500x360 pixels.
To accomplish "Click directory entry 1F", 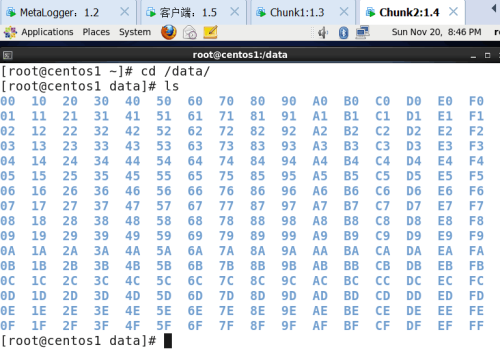I will 39,326.
